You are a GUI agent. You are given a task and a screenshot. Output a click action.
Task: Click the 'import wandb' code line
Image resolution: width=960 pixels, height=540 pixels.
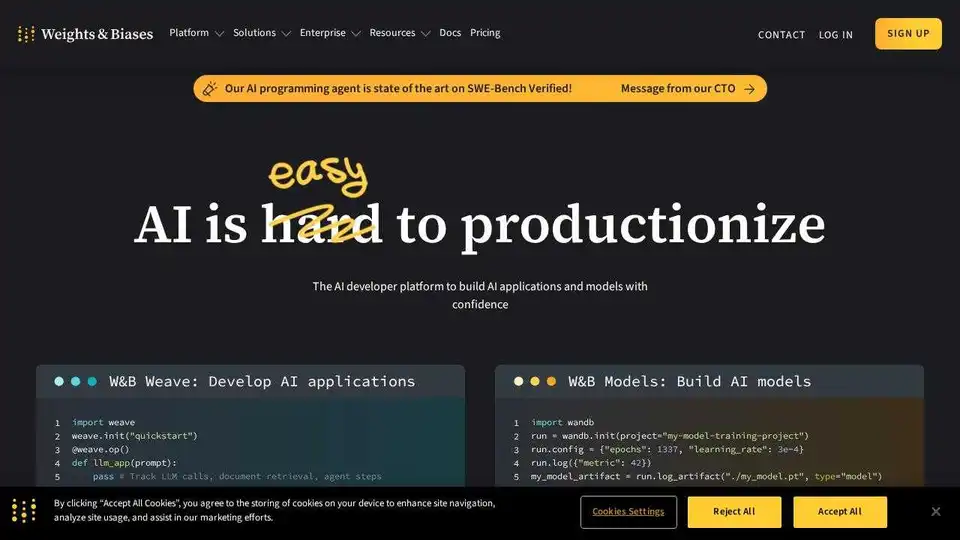click(563, 422)
